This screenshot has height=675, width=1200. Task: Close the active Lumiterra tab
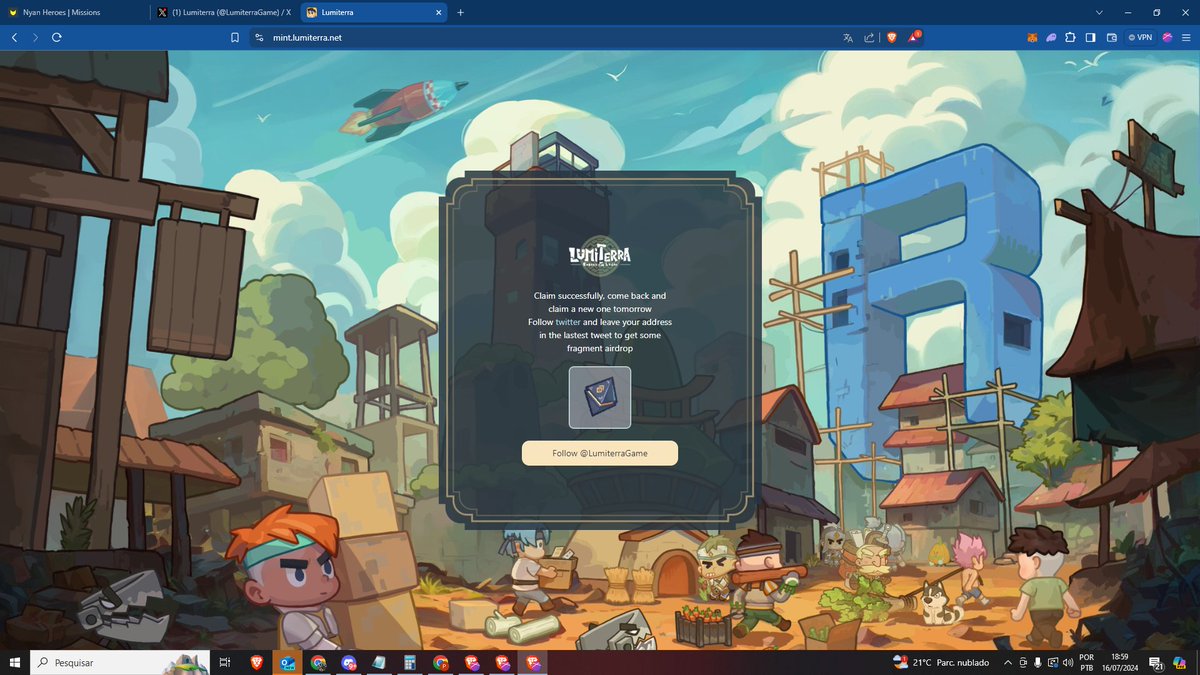438,12
